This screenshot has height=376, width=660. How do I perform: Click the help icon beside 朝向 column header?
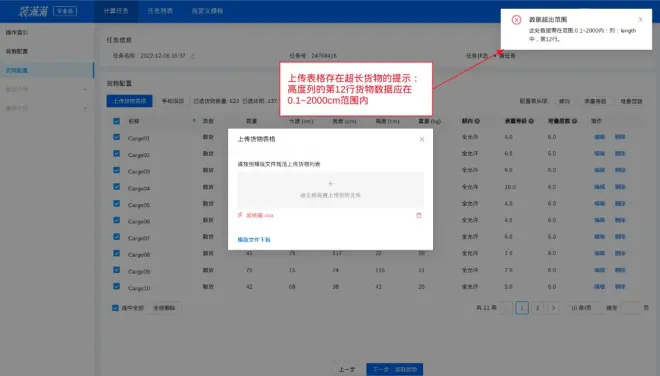[x=477, y=121]
